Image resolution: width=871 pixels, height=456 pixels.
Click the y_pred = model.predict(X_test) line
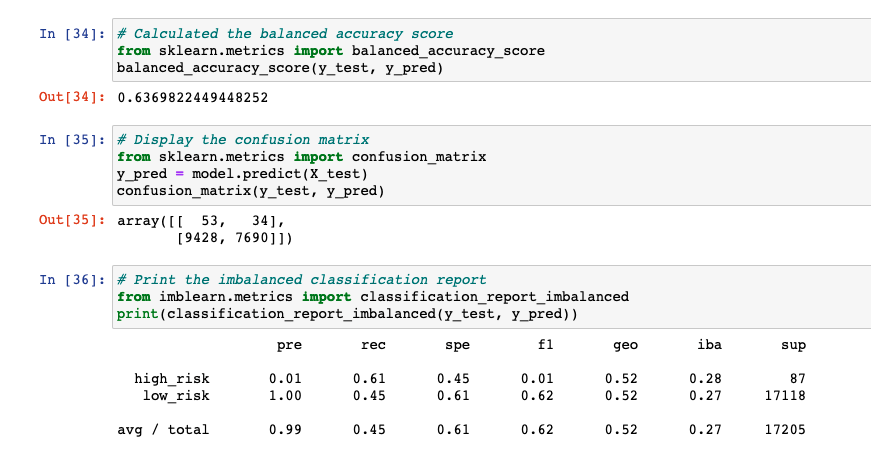242,174
